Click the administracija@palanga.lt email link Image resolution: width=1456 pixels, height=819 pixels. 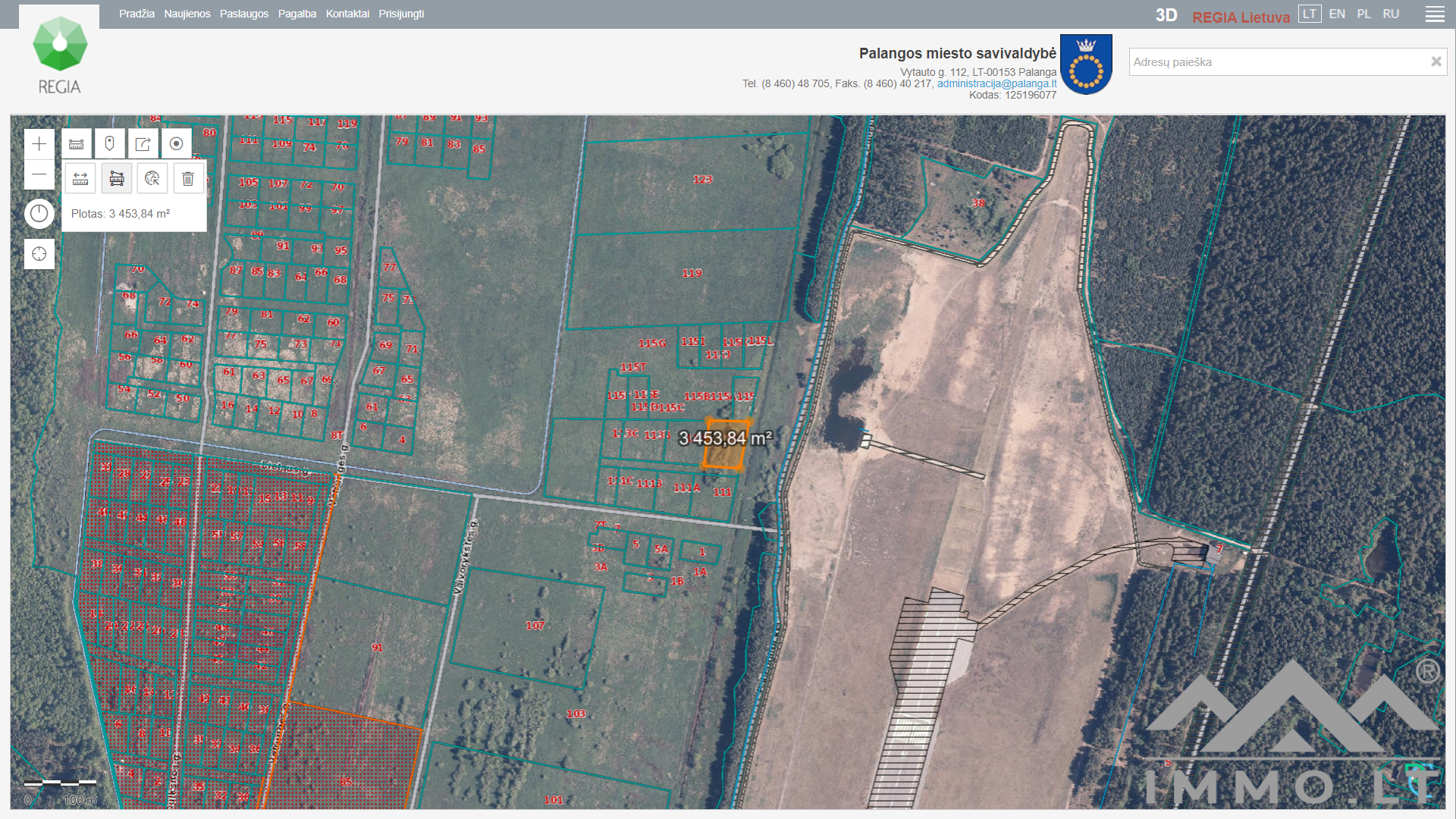coord(996,83)
